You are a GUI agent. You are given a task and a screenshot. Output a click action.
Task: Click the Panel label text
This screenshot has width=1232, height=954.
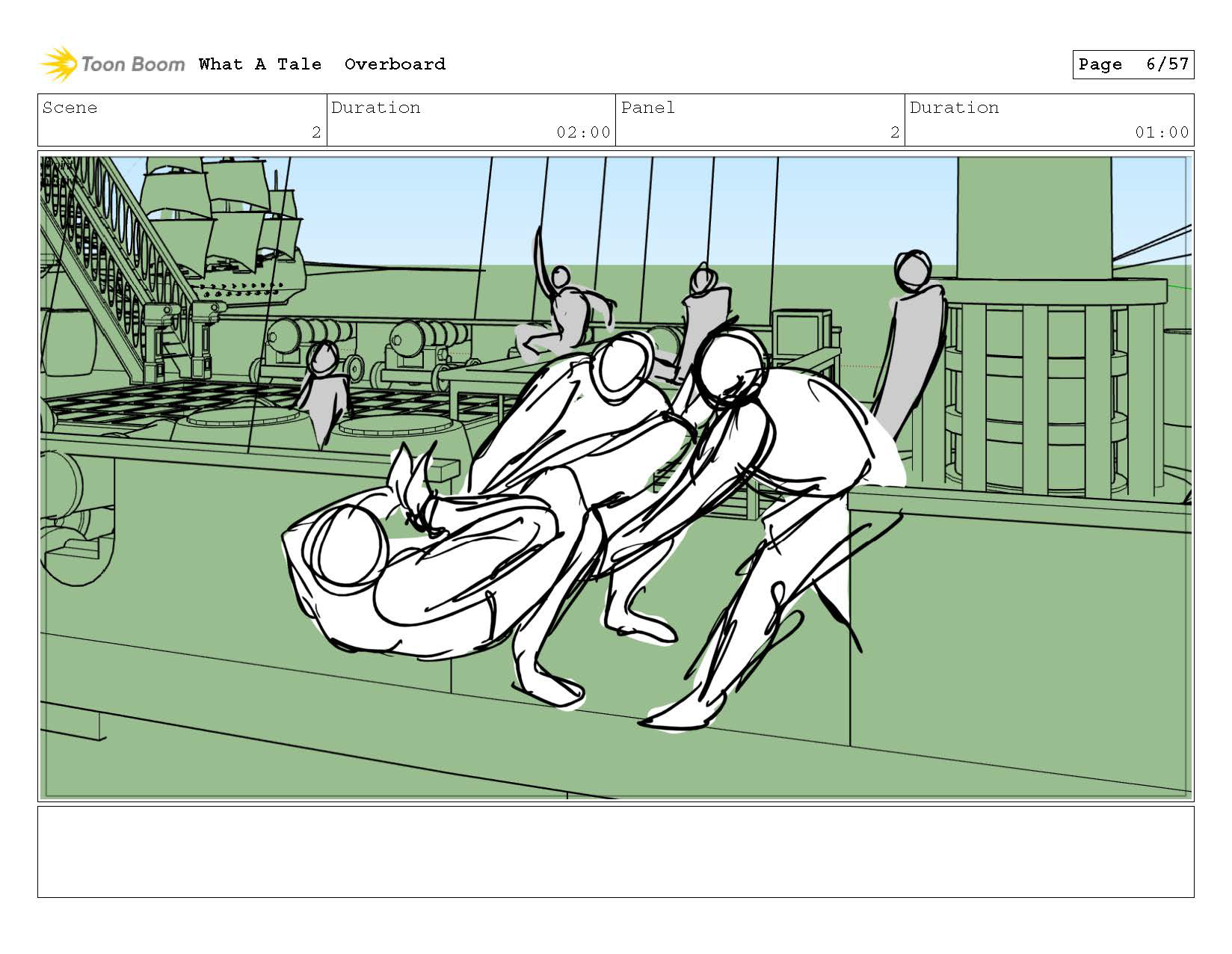[x=648, y=108]
